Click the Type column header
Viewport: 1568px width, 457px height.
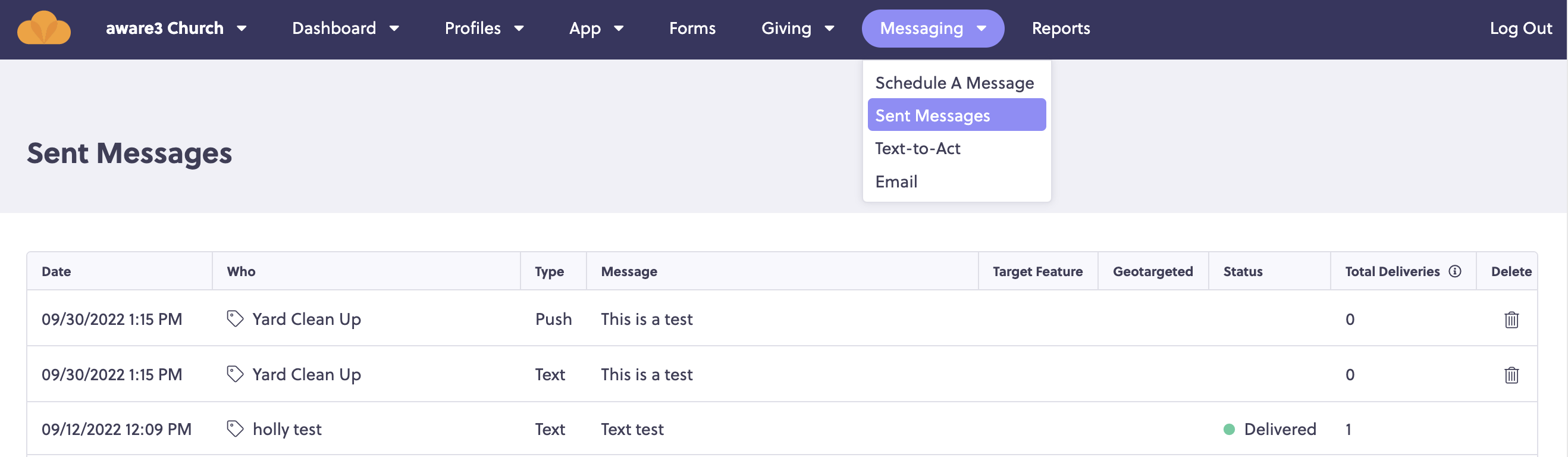pos(549,271)
